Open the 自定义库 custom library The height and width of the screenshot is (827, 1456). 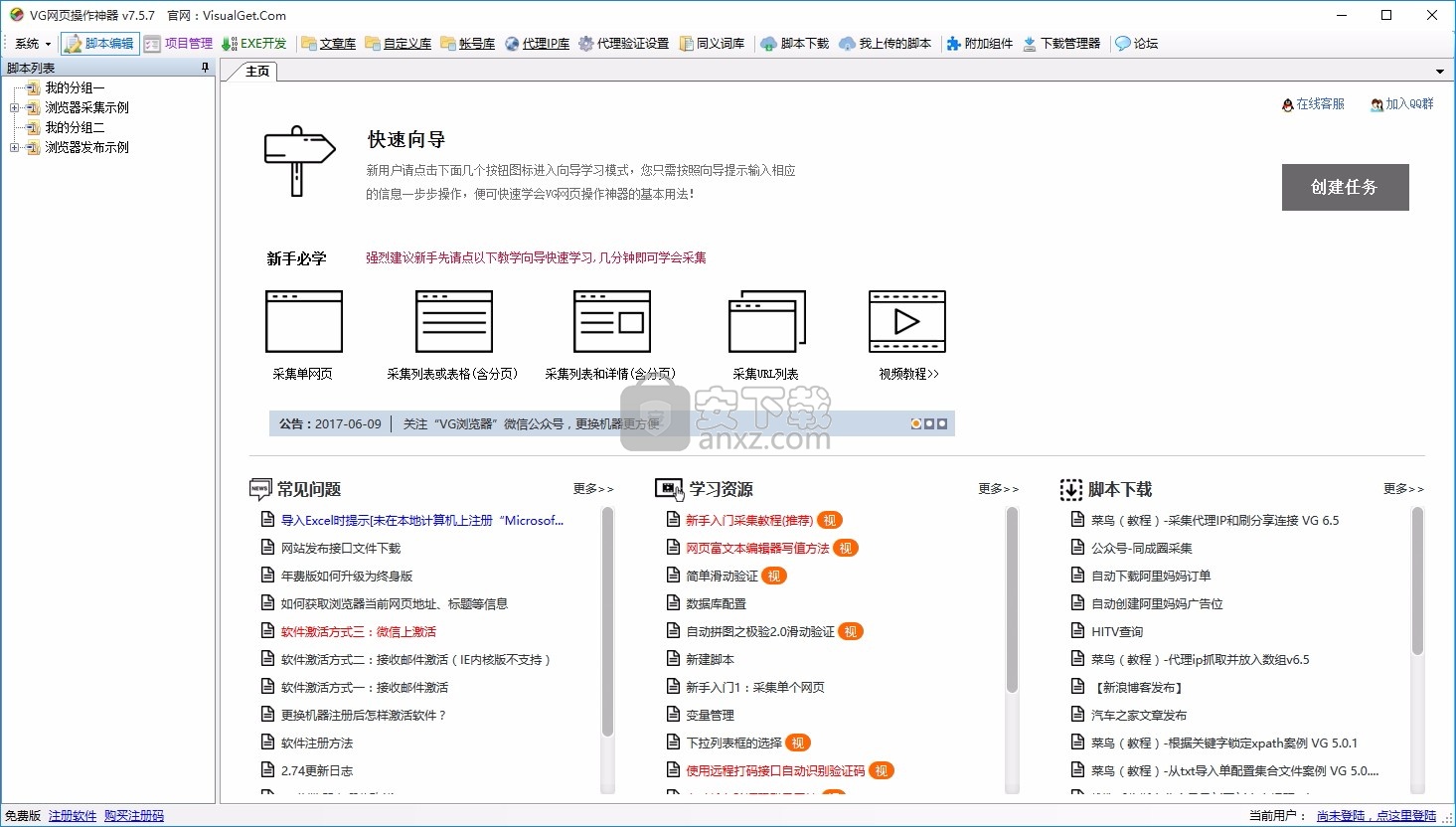click(x=398, y=44)
